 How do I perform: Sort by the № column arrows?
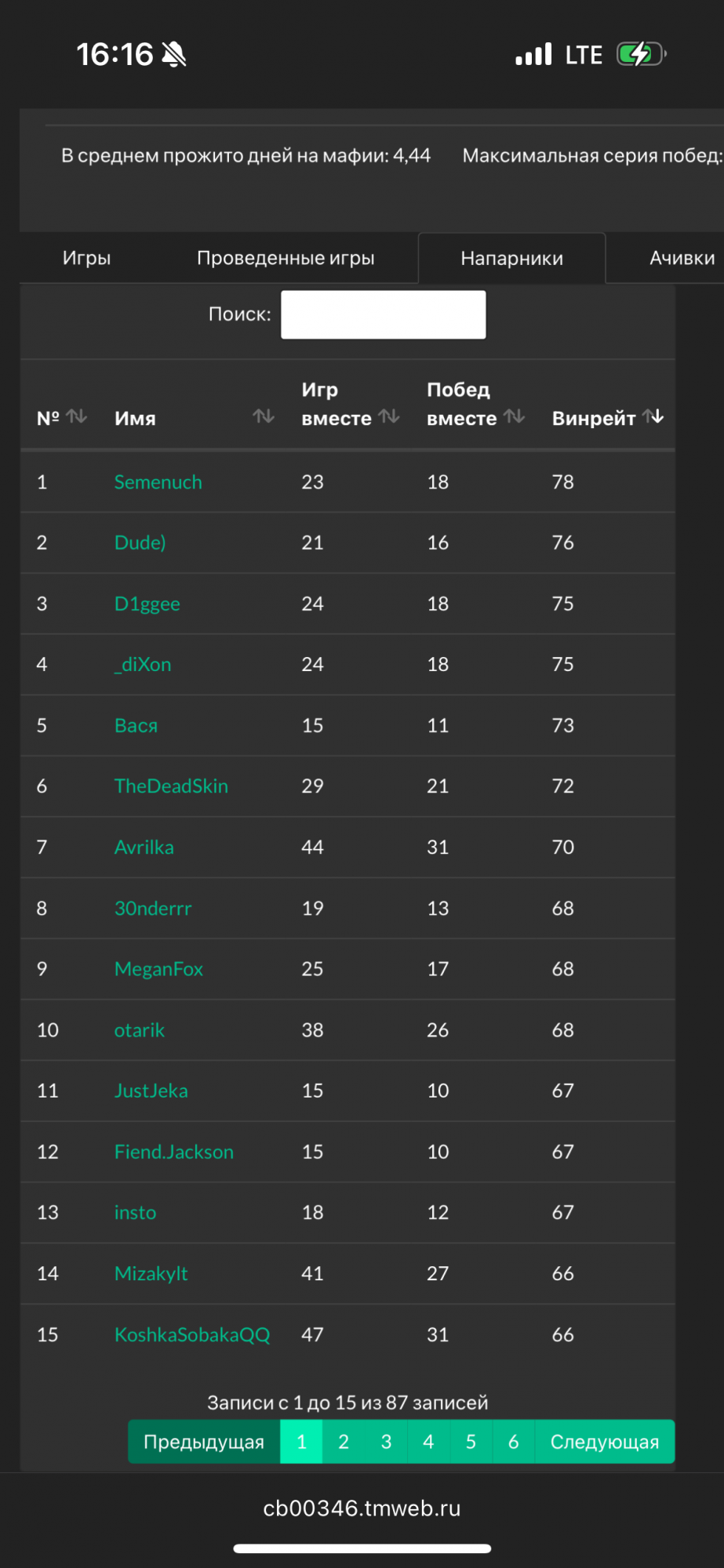tap(77, 416)
